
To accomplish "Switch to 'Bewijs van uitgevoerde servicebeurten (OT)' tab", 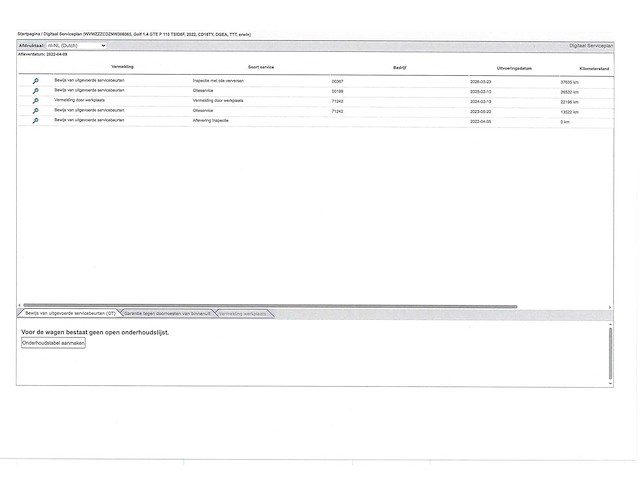I will [x=70, y=313].
